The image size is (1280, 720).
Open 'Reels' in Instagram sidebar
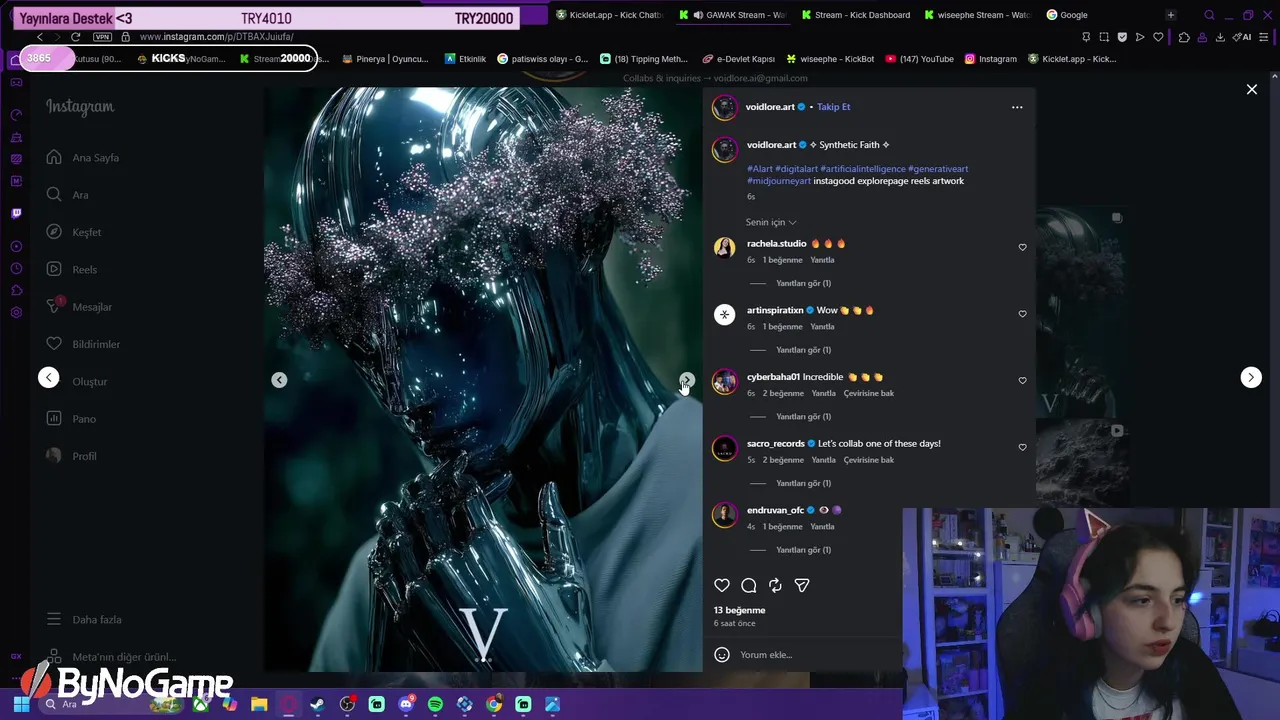coord(72,270)
